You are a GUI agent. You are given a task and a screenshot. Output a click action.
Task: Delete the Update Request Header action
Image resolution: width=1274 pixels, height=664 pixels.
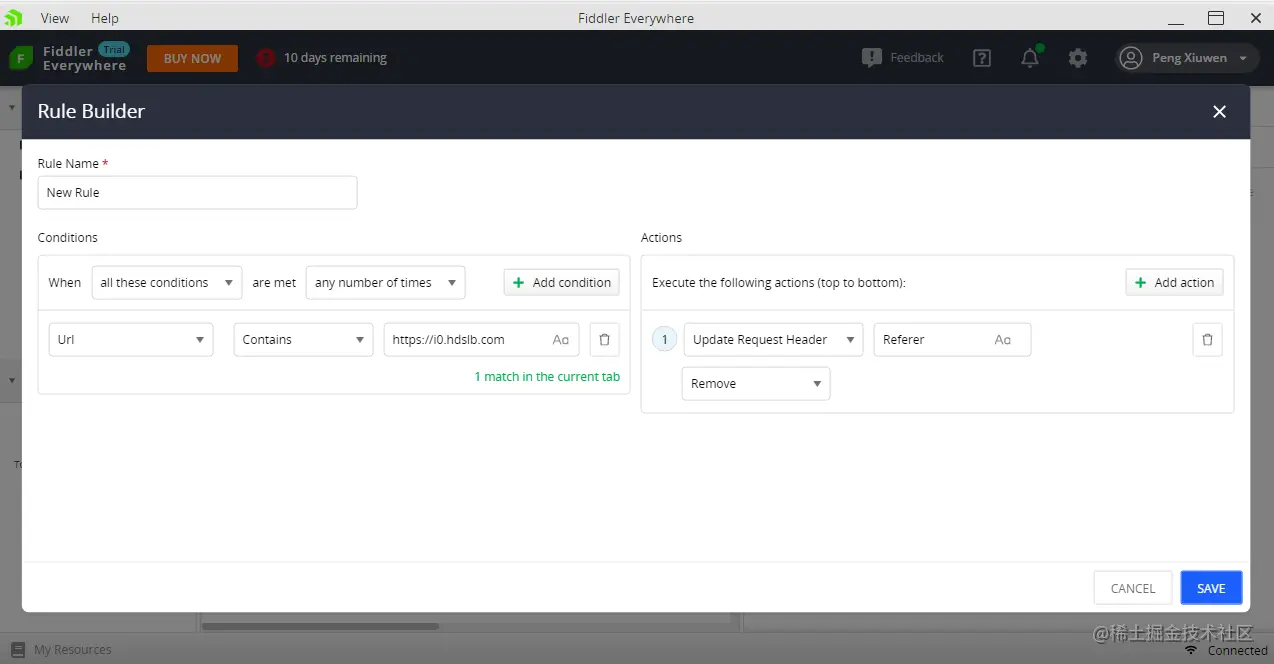(1207, 340)
